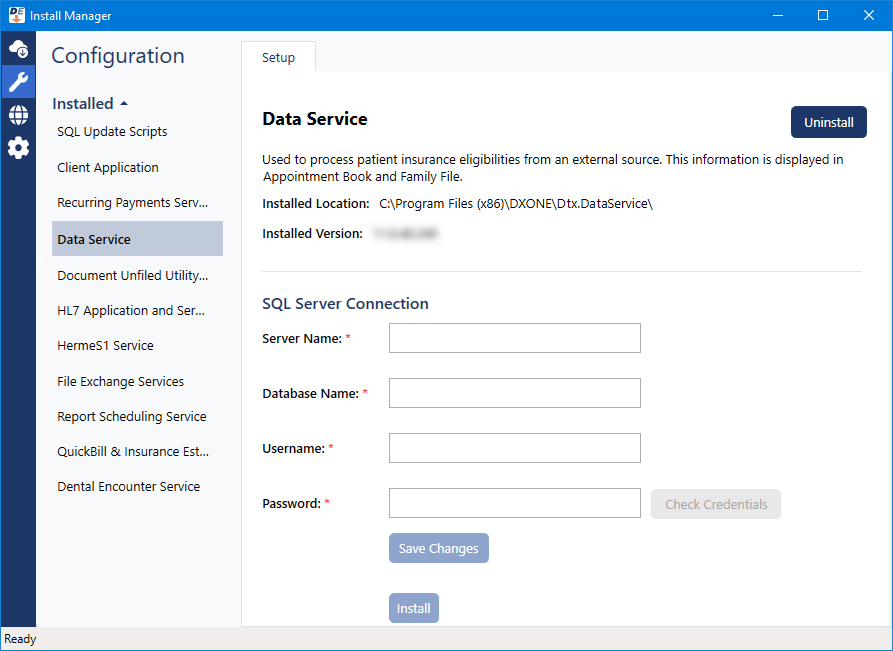
Task: Focus the Database Name text box
Action: click(x=515, y=393)
